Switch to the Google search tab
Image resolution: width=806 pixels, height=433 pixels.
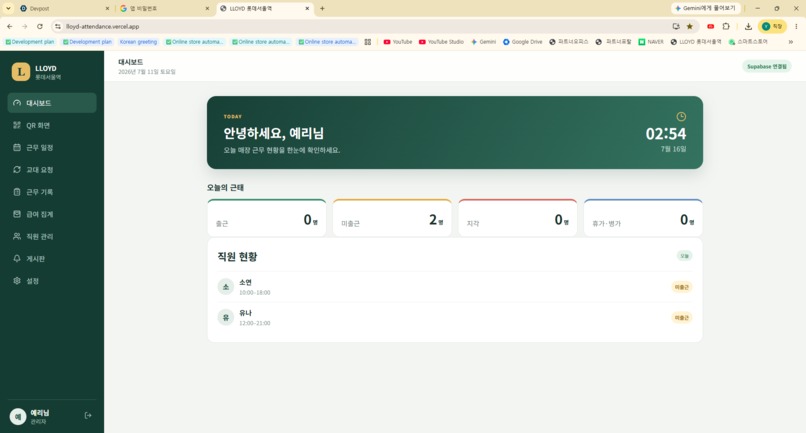[x=164, y=9]
